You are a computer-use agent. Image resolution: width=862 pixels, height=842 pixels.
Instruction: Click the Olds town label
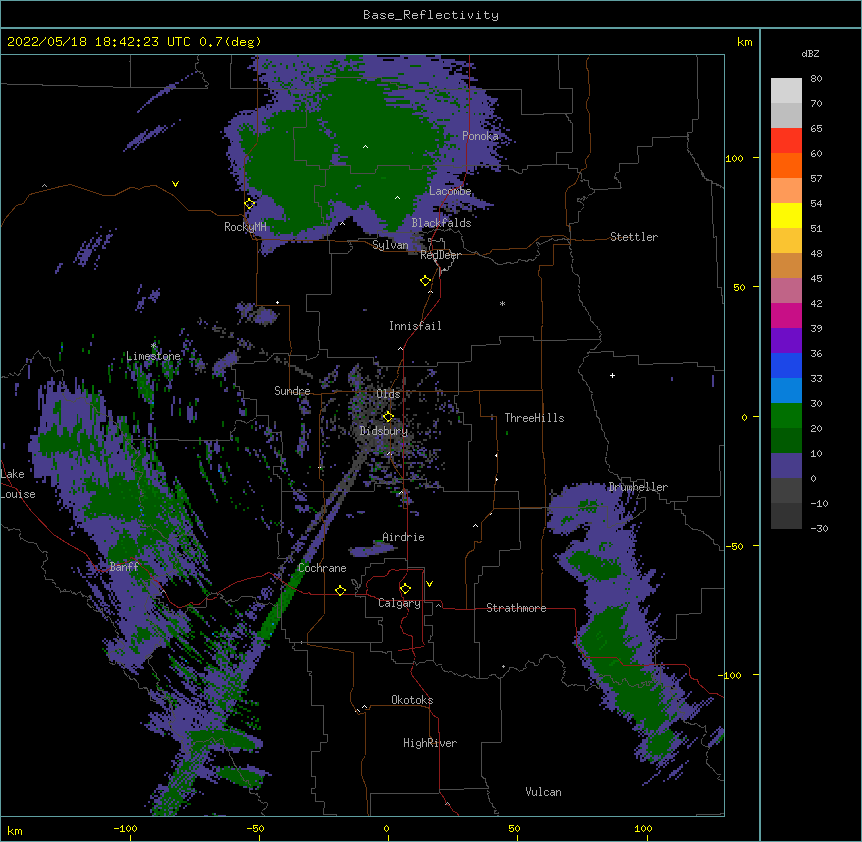pyautogui.click(x=388, y=394)
